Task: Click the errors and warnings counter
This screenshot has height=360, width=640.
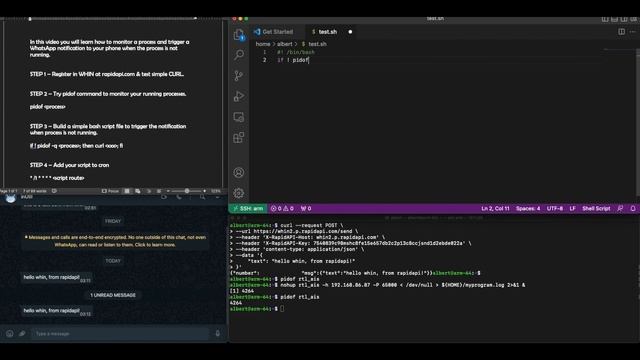Action: point(282,209)
